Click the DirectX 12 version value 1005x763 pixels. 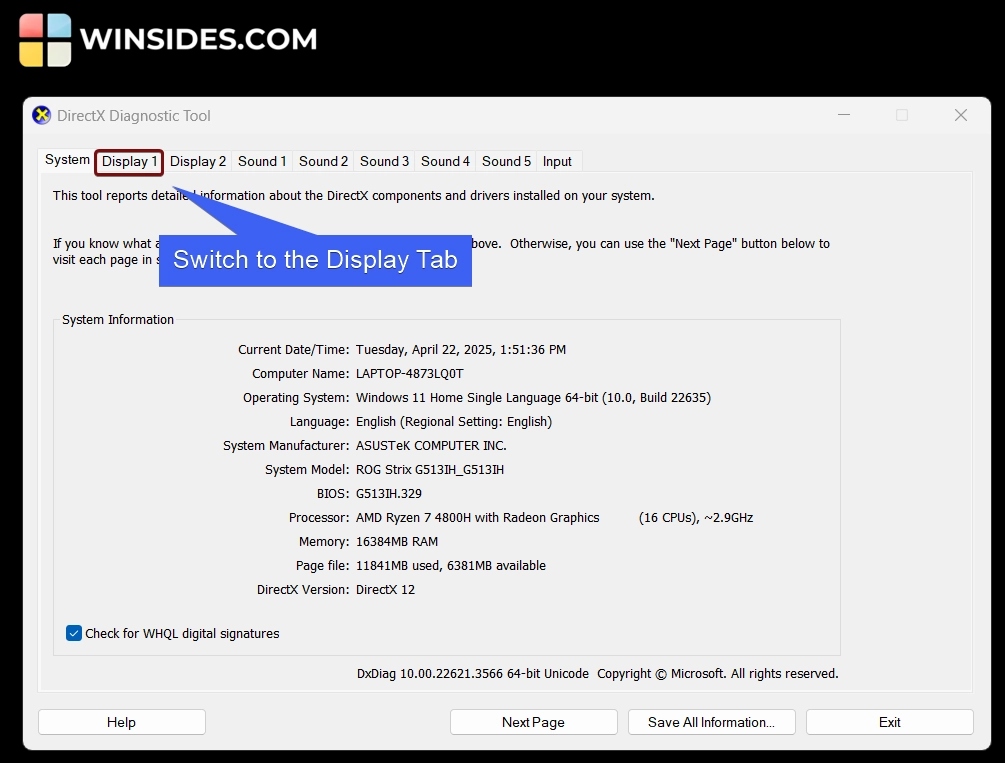(x=385, y=590)
